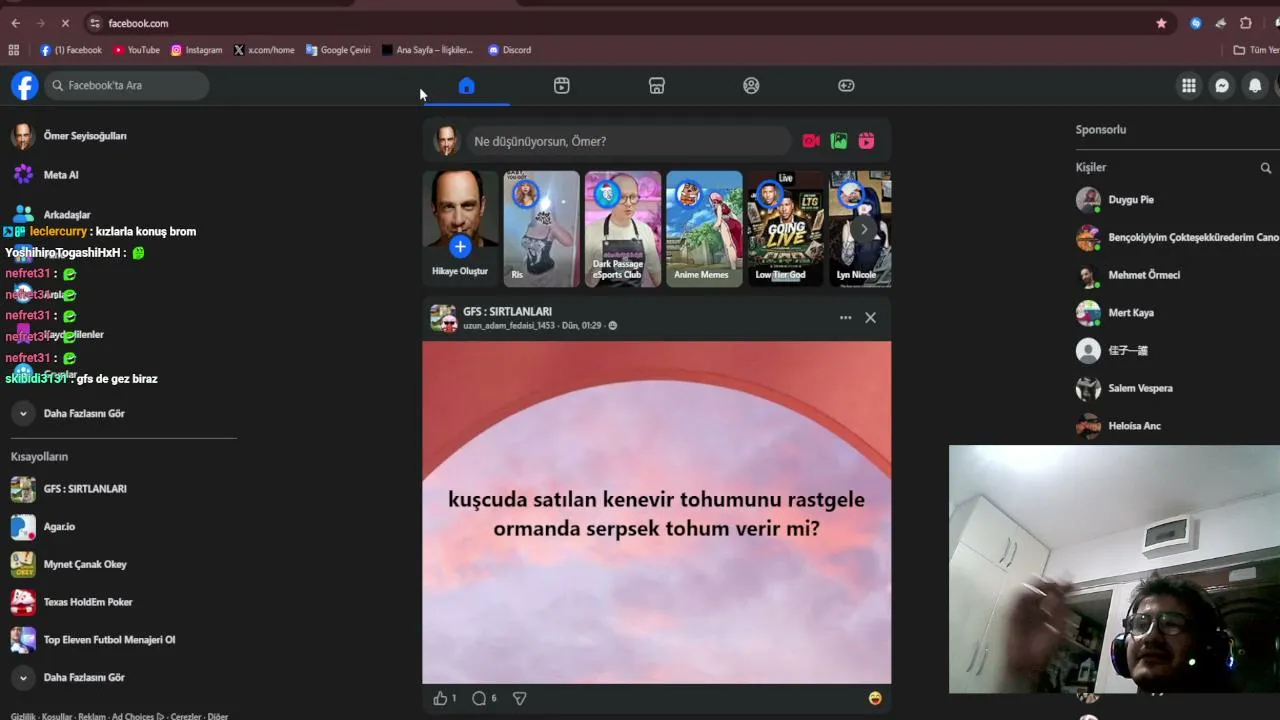Screen dimensions: 1280x720
Task: Stop page loading in browser
Action: click(66, 23)
